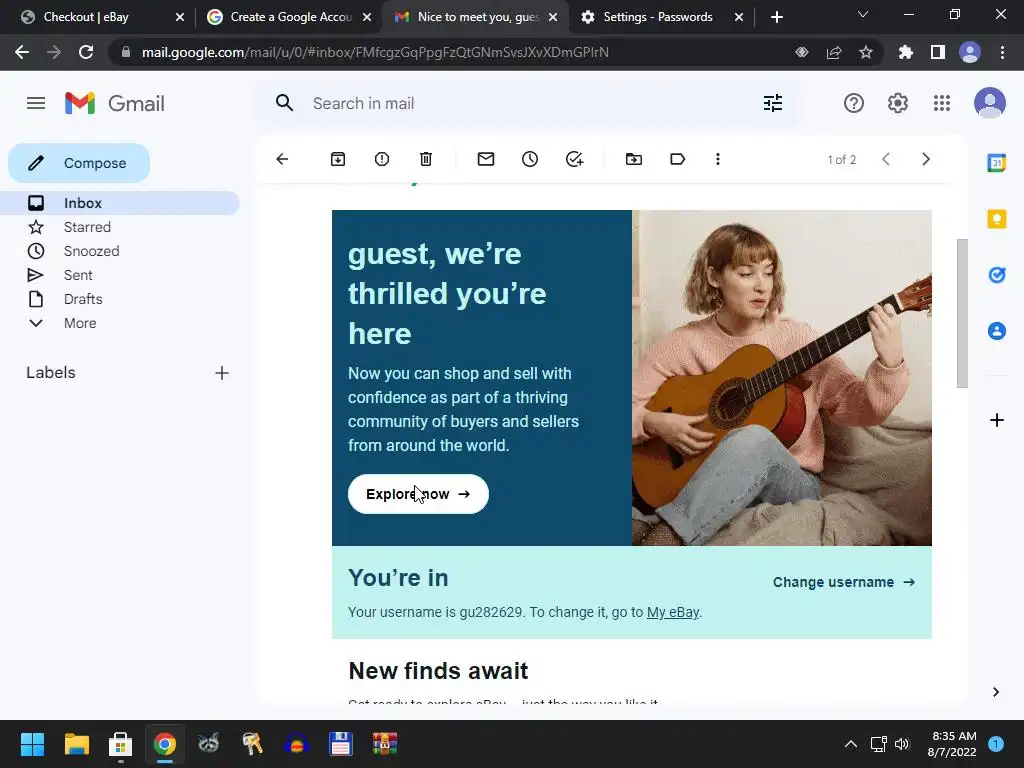
Task: Open the Gmail main menu hamburger
Action: pos(36,103)
